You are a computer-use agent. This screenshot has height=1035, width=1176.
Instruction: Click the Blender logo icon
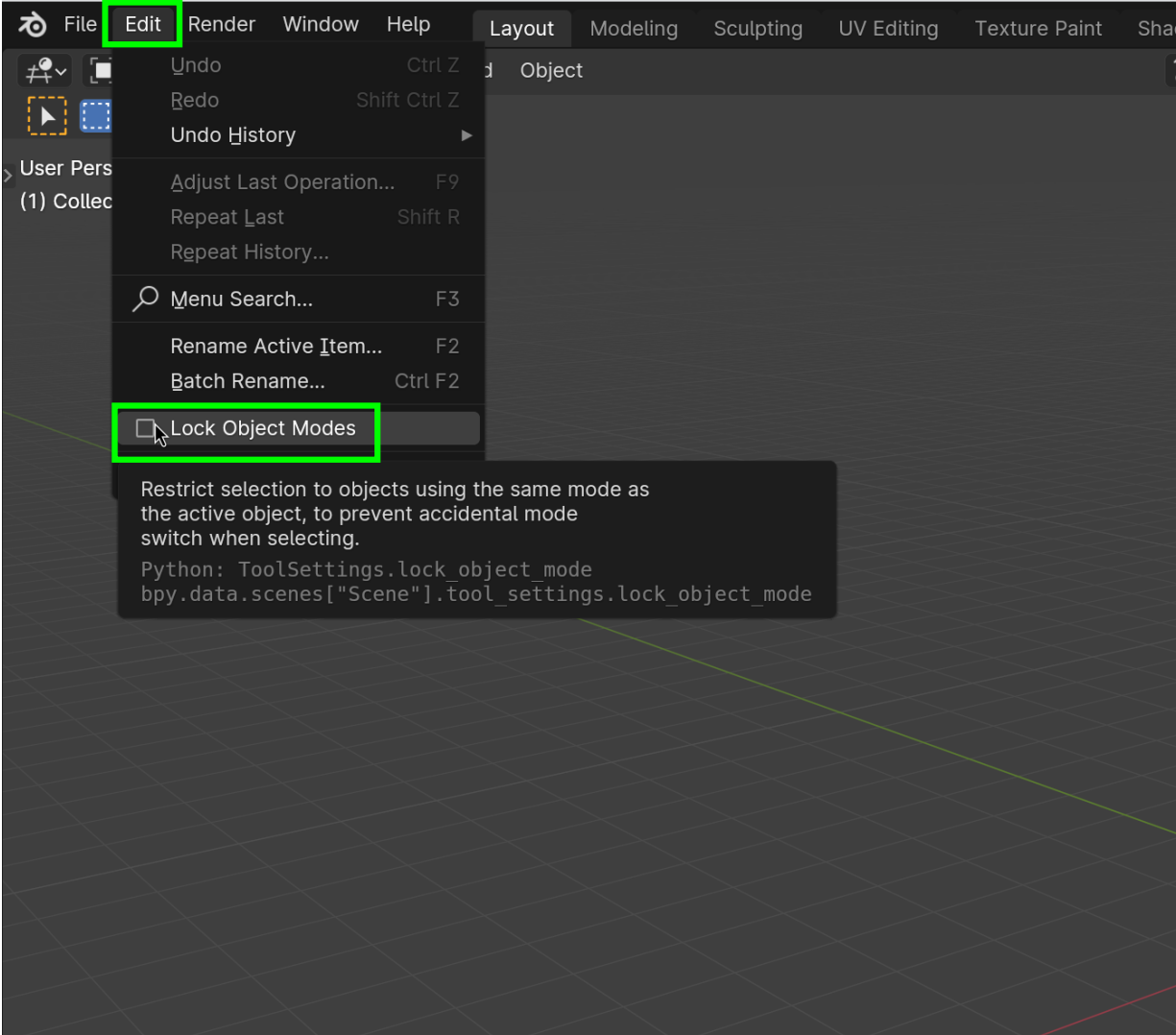pos(32,25)
